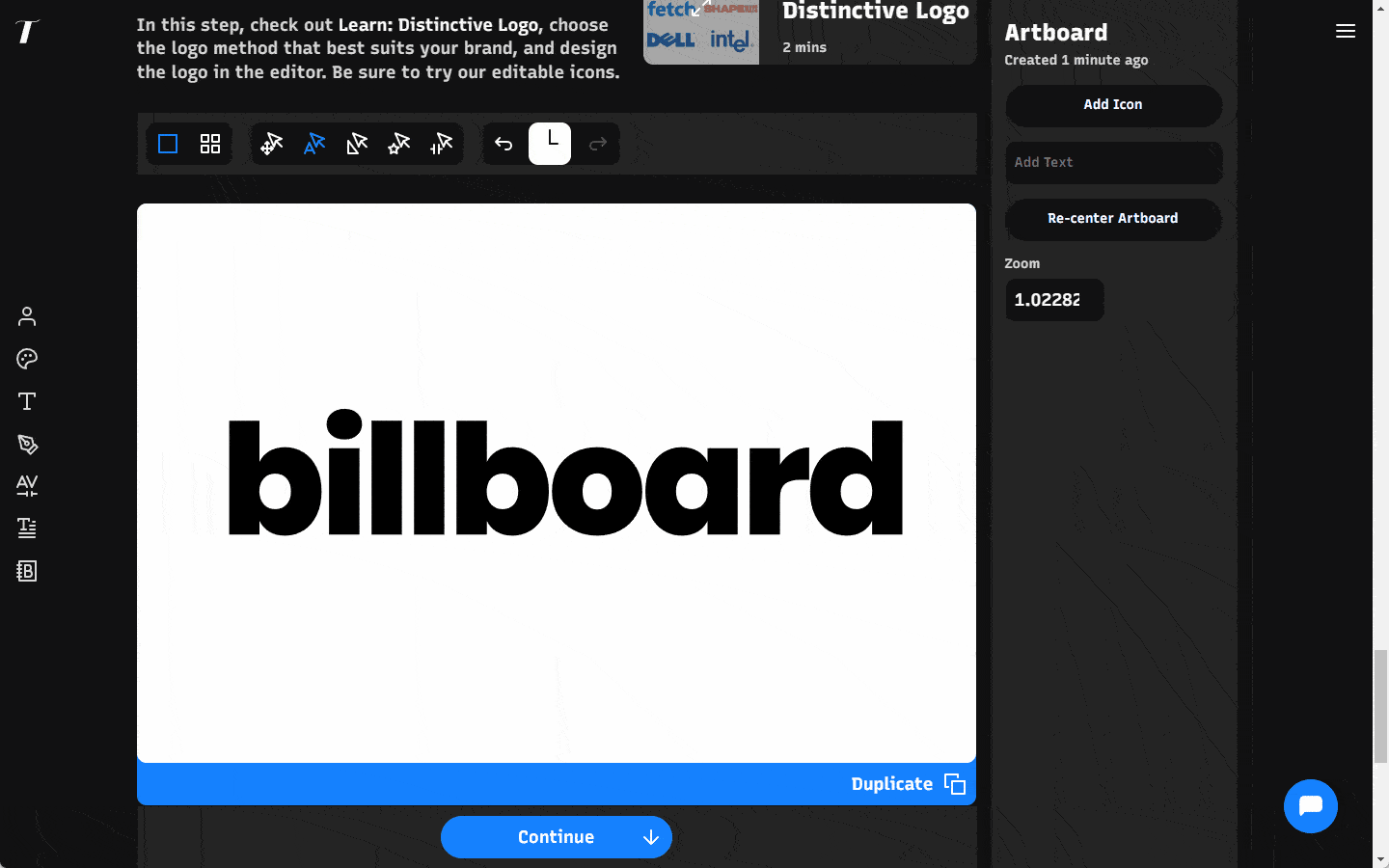Open the profile person icon in sidebar
1389x868 pixels.
27,316
